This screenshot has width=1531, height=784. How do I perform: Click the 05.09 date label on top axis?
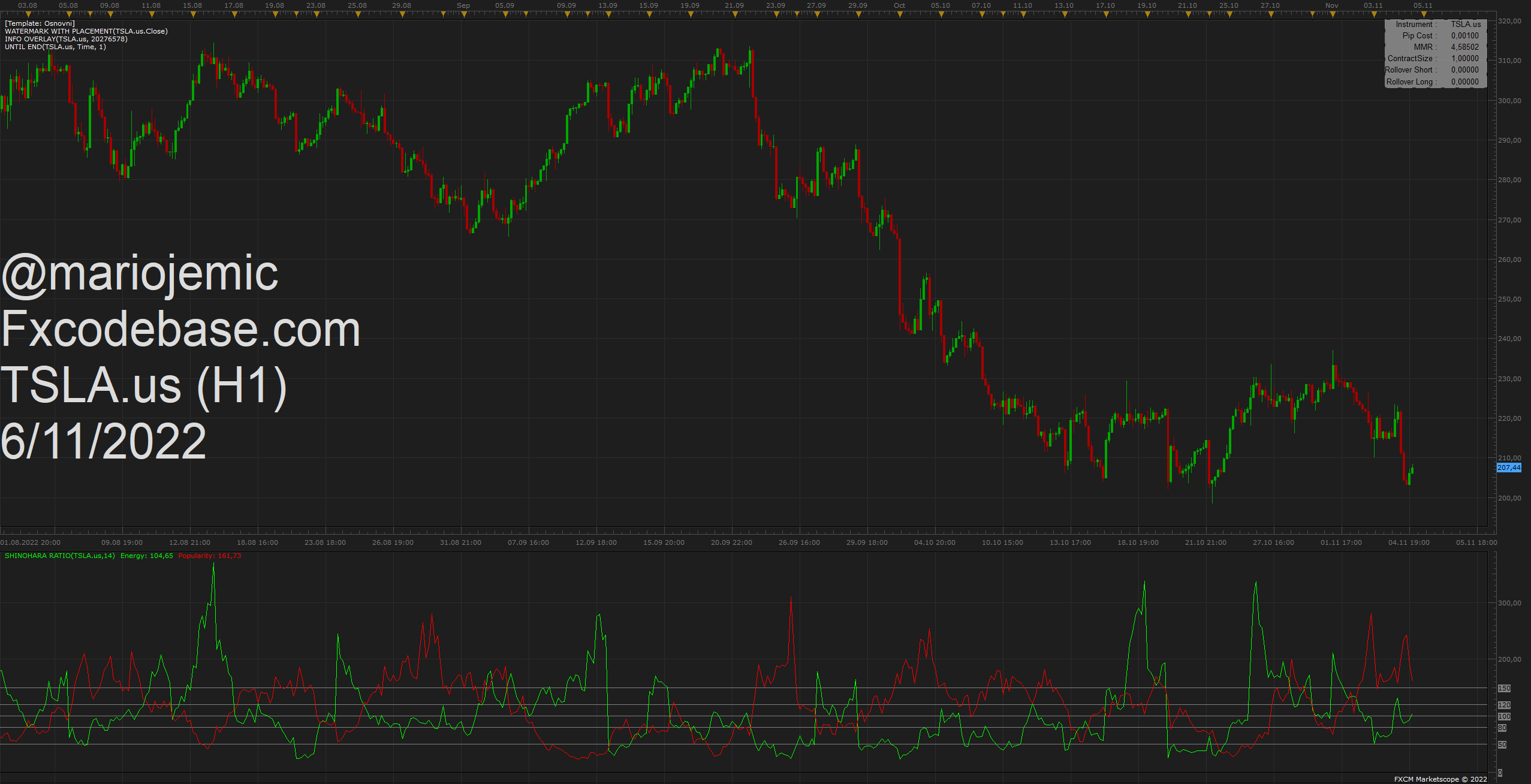505,5
